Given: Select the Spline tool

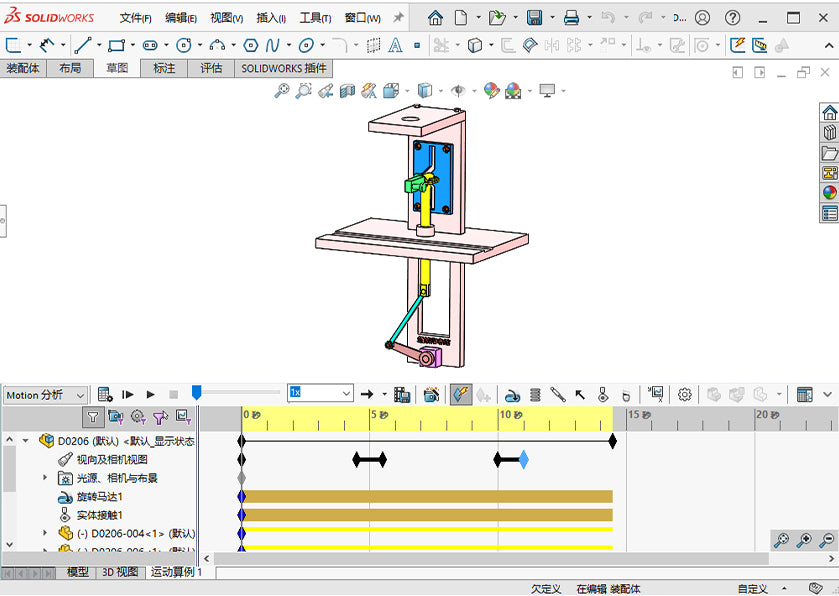Looking at the screenshot, I should [x=272, y=45].
